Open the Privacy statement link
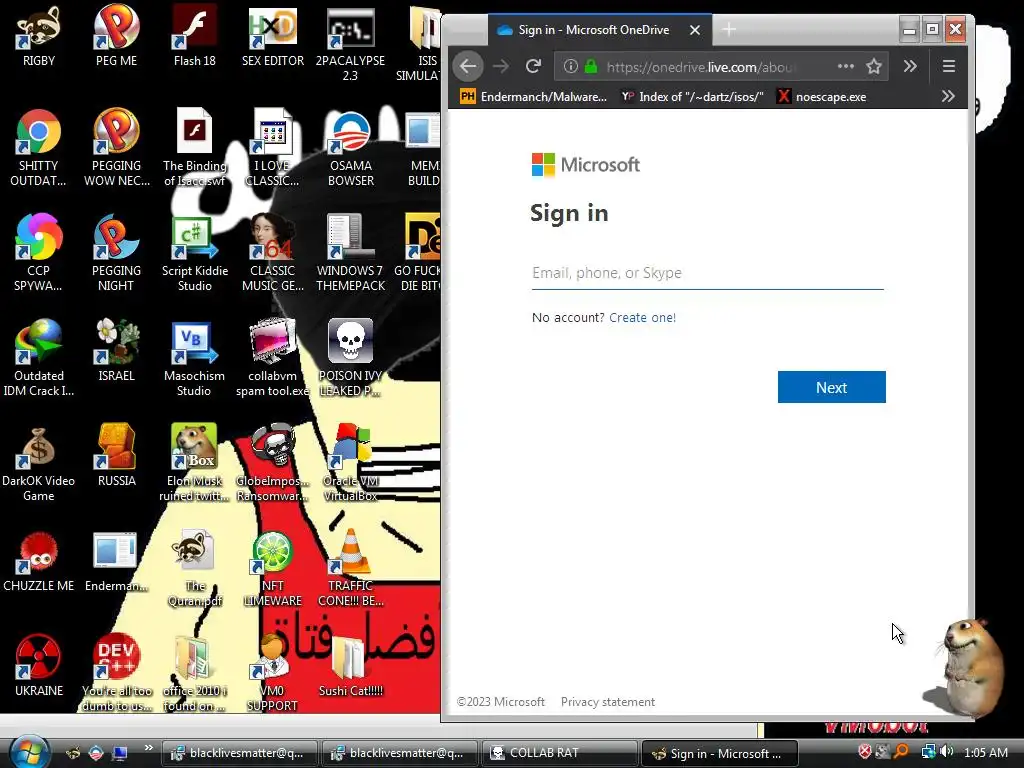 pyautogui.click(x=607, y=701)
